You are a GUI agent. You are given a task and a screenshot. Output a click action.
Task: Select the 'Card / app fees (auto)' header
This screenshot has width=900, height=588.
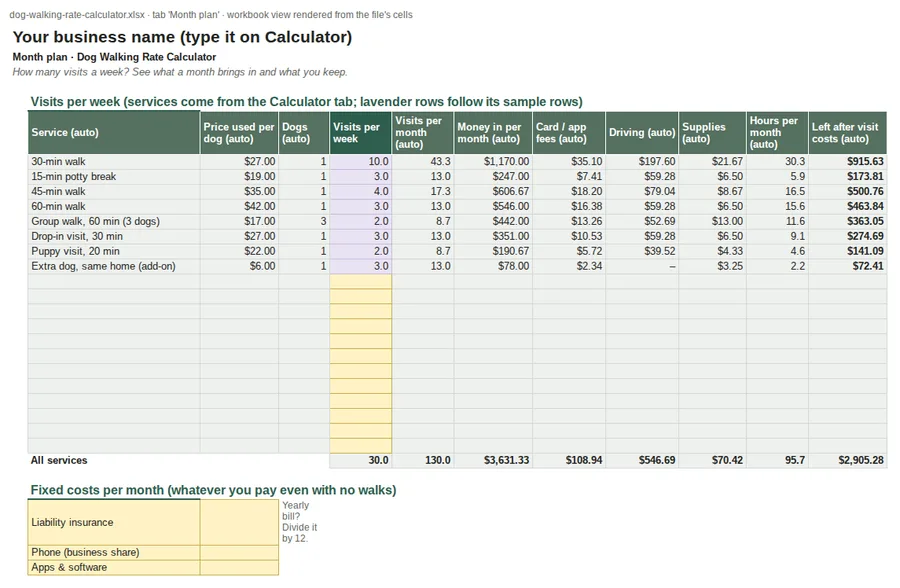click(569, 133)
